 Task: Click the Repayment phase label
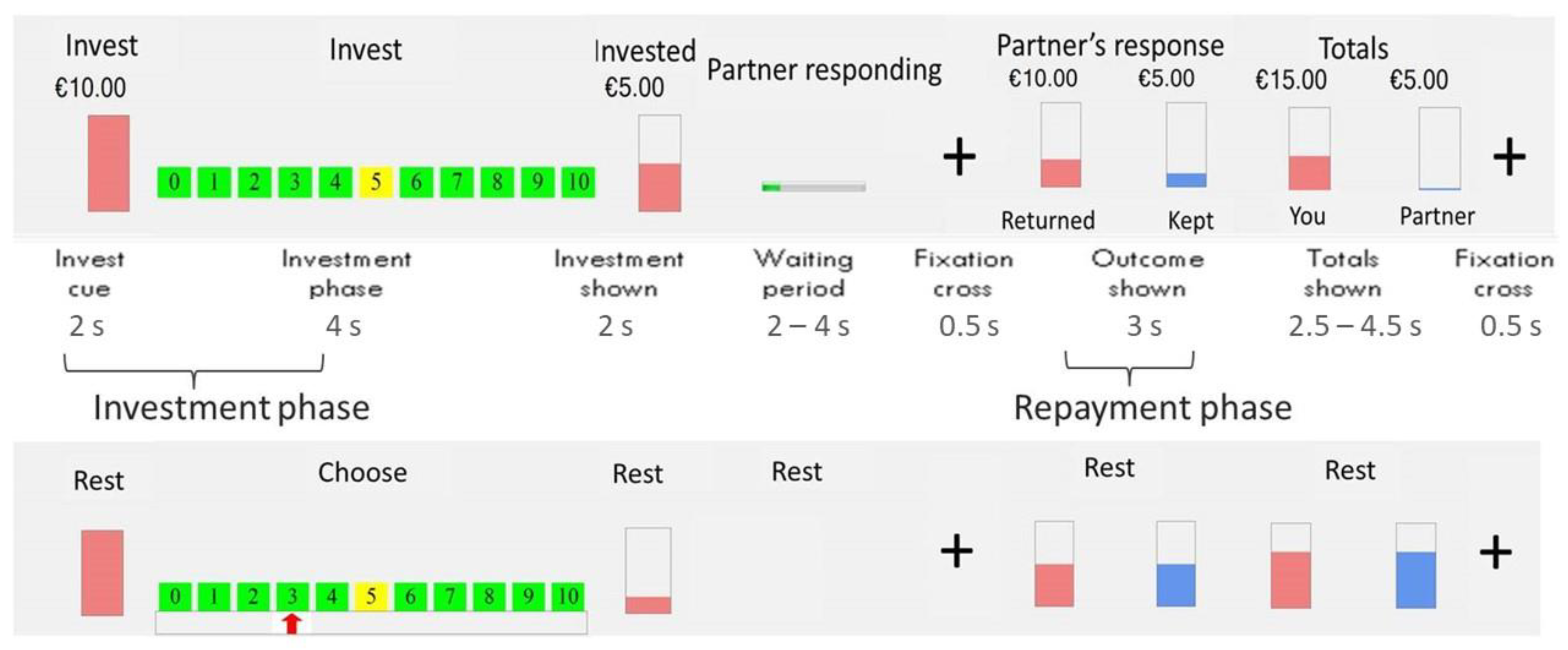[x=1152, y=408]
